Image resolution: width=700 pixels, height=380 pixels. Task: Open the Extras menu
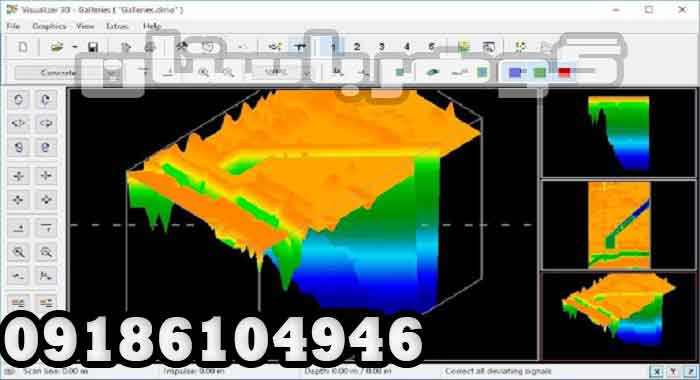(117, 26)
